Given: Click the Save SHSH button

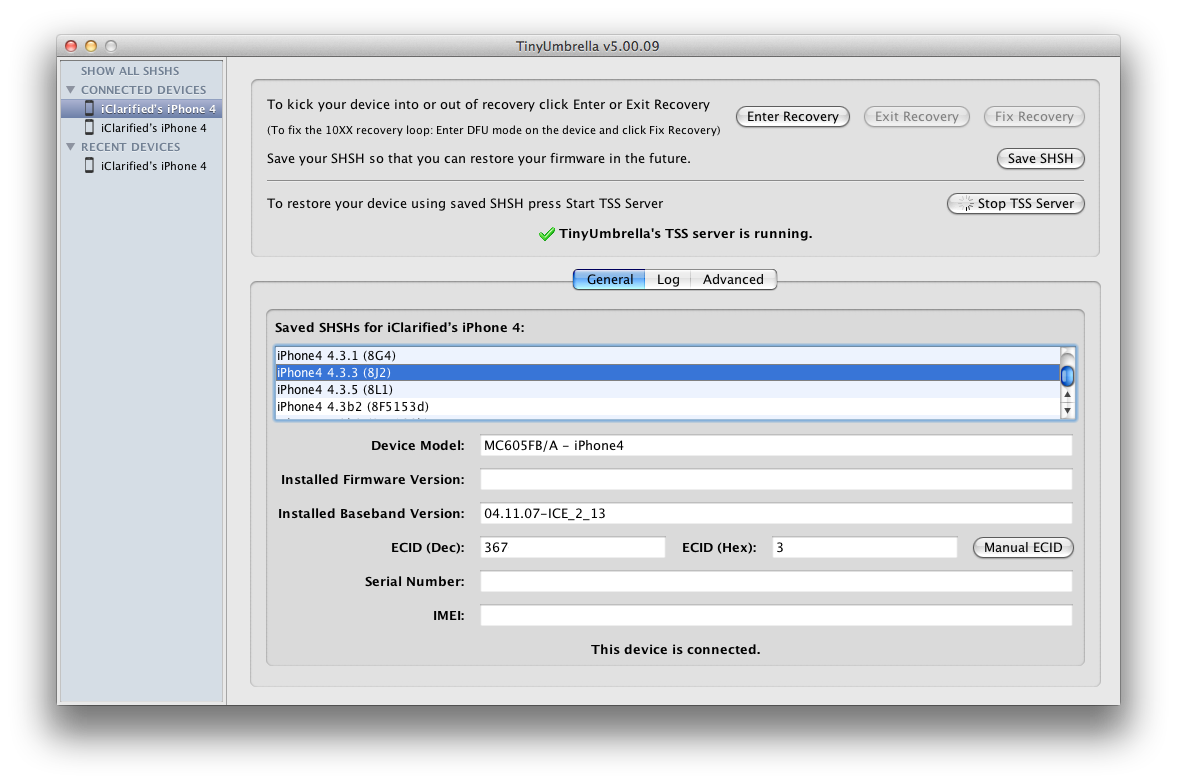Looking at the screenshot, I should pos(1040,159).
